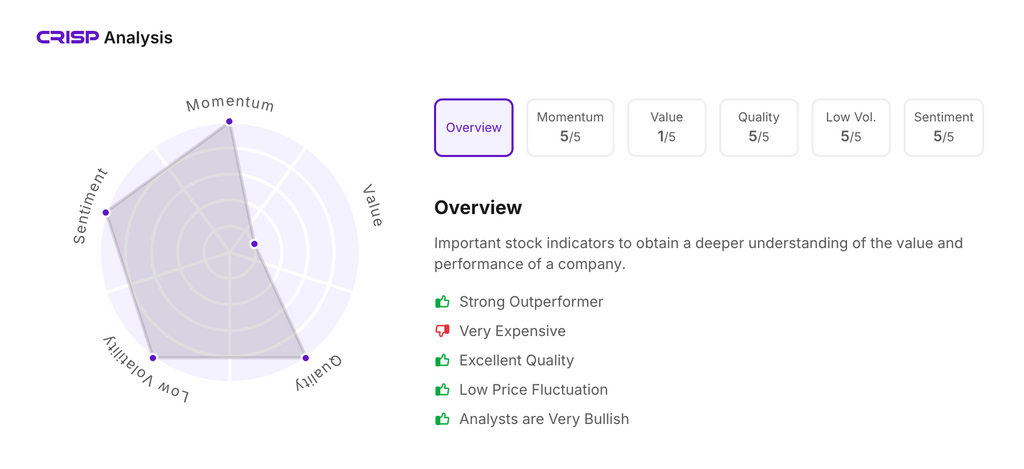Click the Momentum axis label on chart

click(x=230, y=103)
